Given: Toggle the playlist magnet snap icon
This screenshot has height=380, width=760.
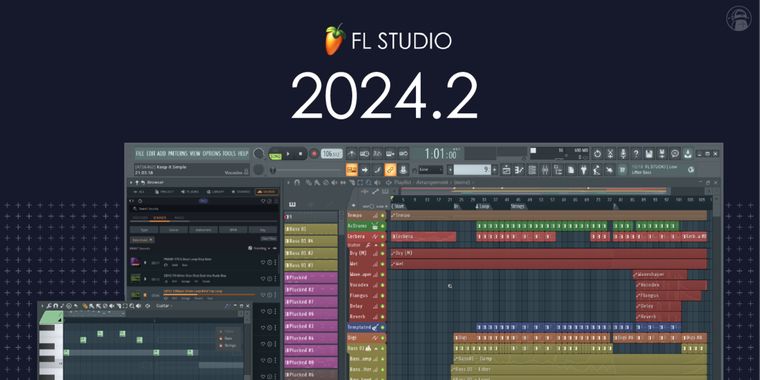Looking at the screenshot, I should [297, 182].
